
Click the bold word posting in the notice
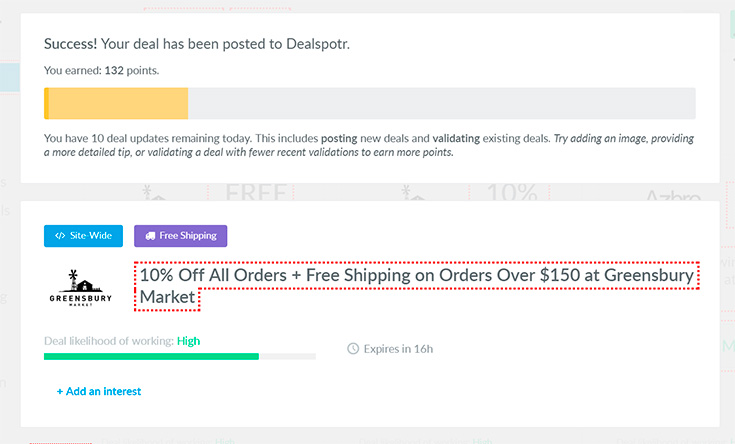pyautogui.click(x=339, y=138)
